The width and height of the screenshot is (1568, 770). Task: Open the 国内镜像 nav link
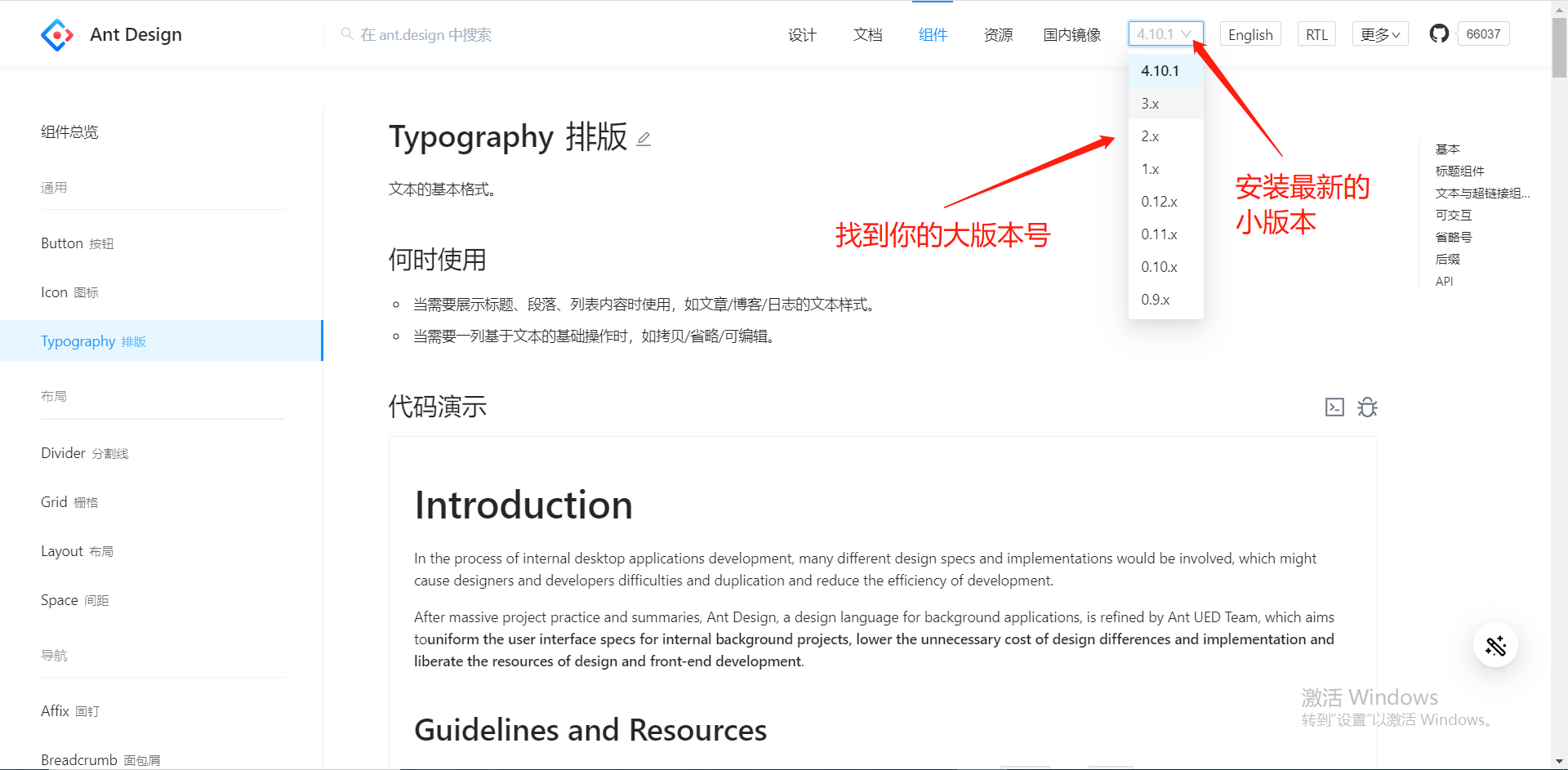click(1072, 34)
